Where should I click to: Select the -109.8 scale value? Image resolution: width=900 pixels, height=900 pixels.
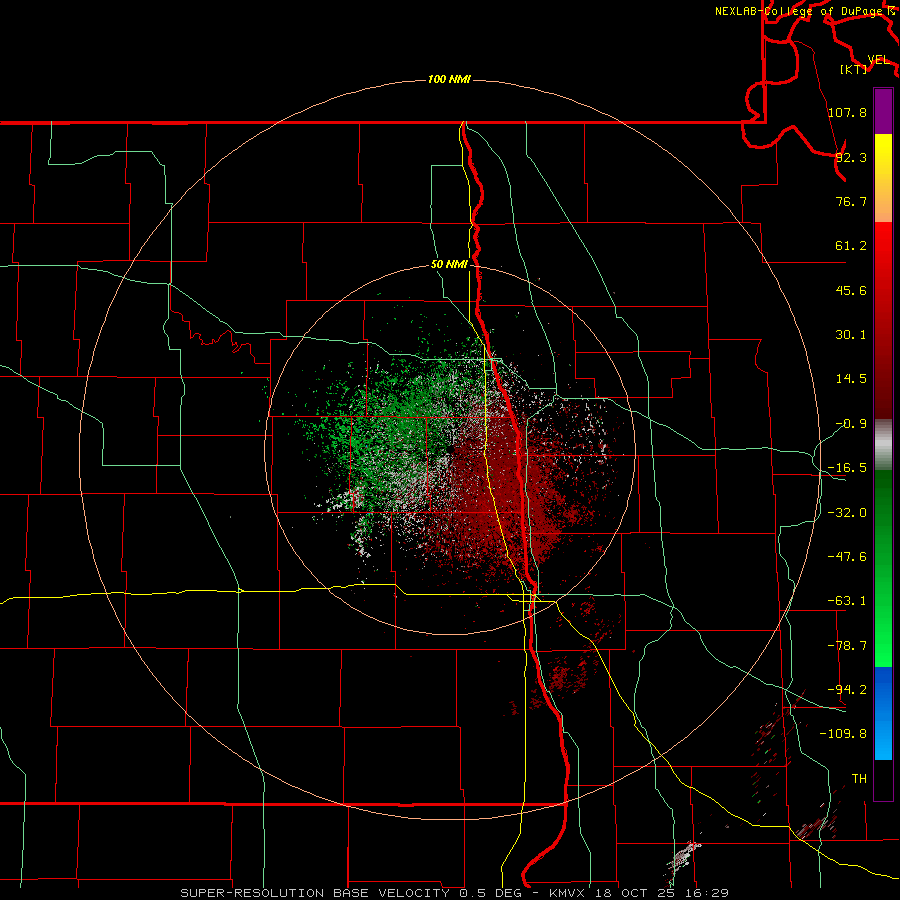(x=843, y=734)
